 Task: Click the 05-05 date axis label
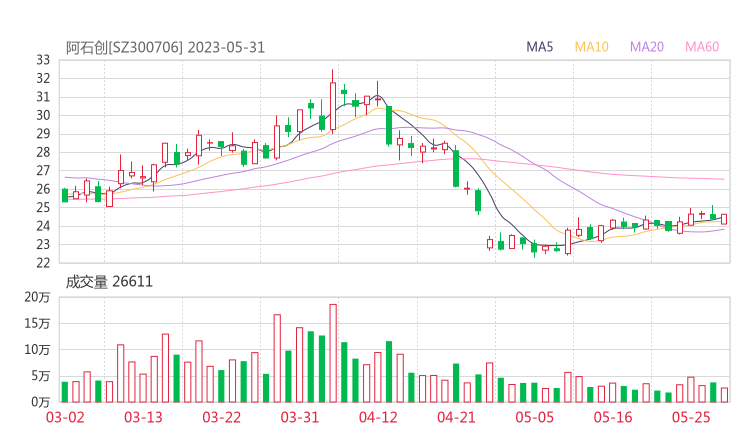coord(534,417)
